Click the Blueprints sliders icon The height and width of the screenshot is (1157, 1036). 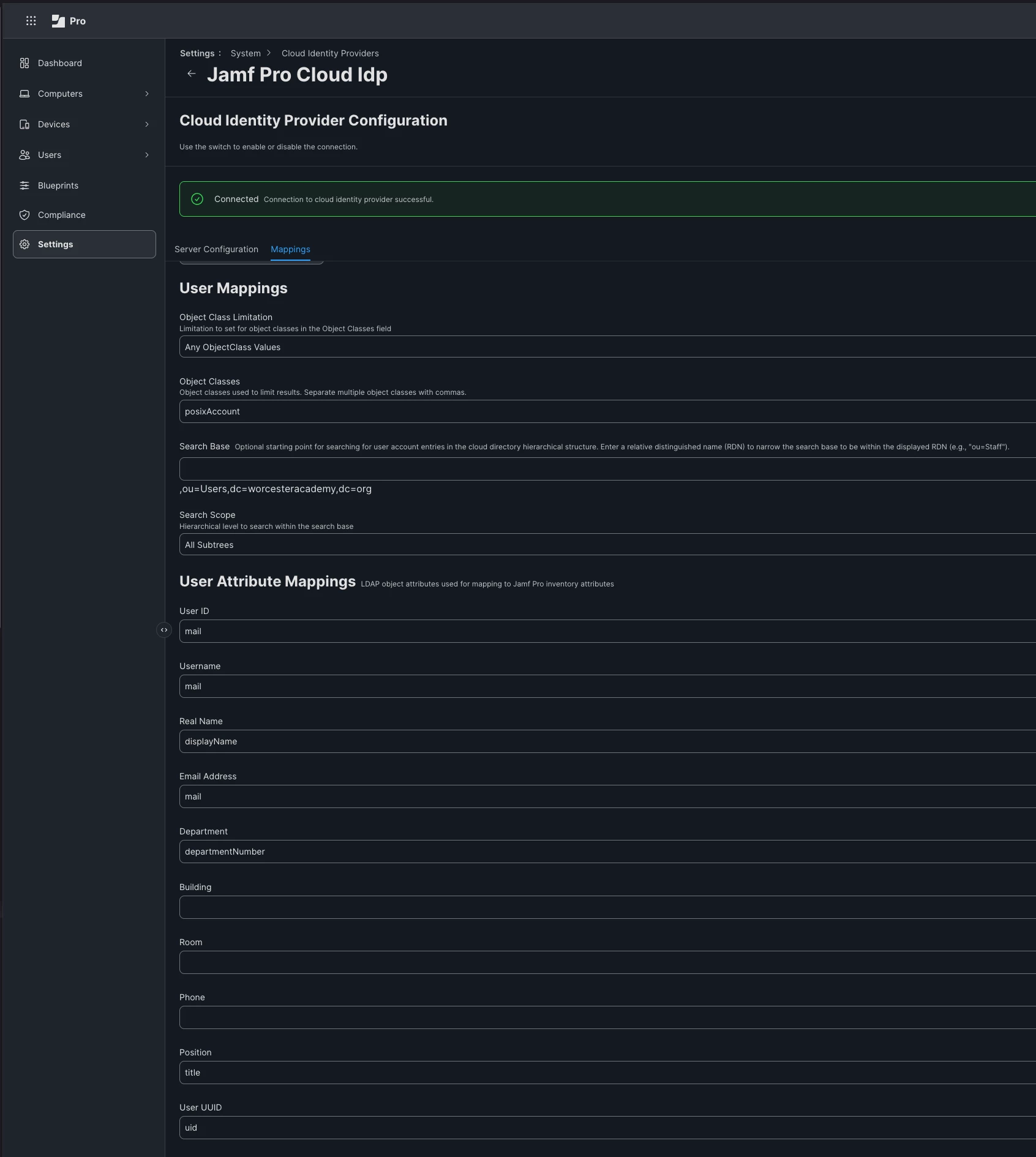coord(24,185)
